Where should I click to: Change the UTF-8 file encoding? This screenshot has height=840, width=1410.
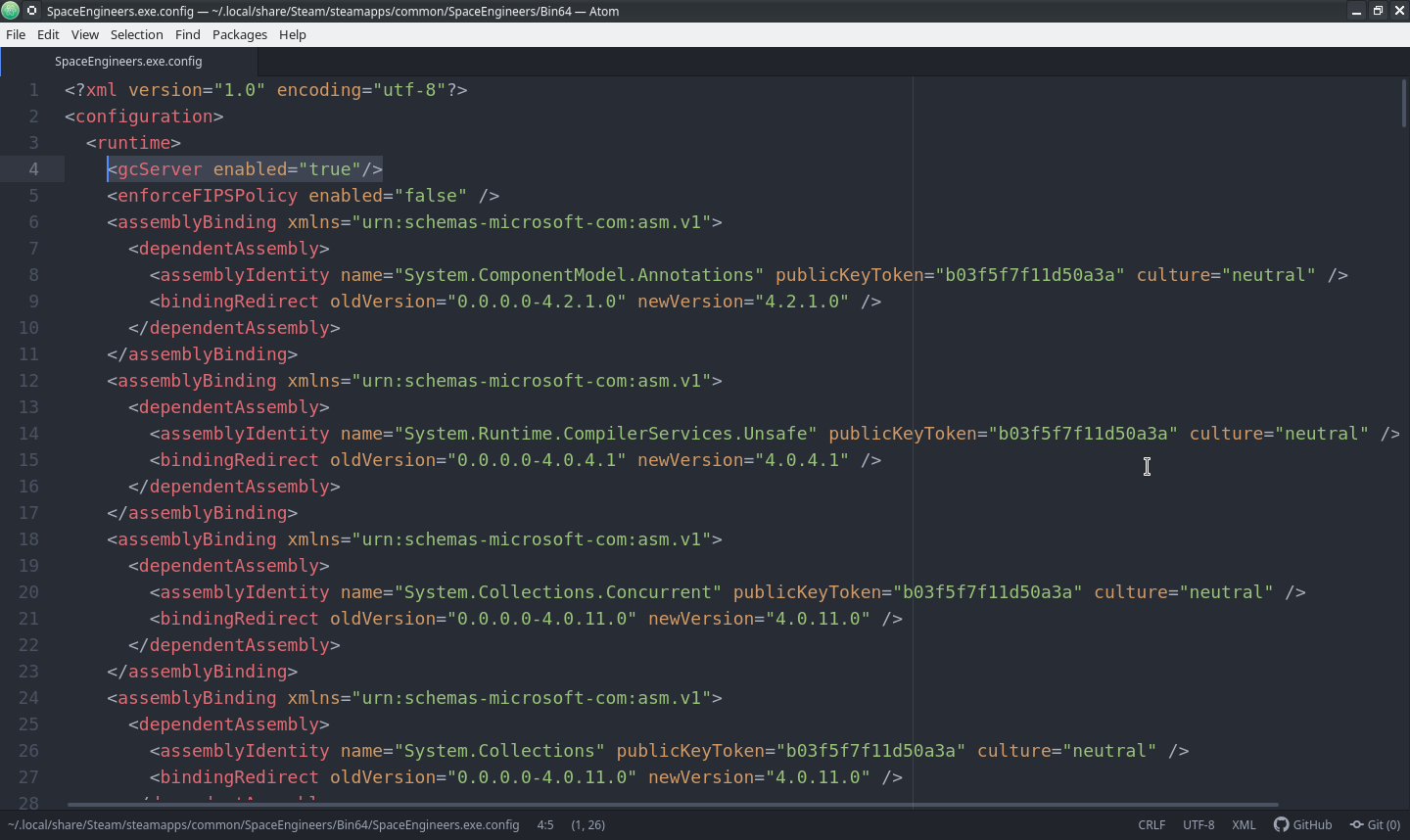1198,824
